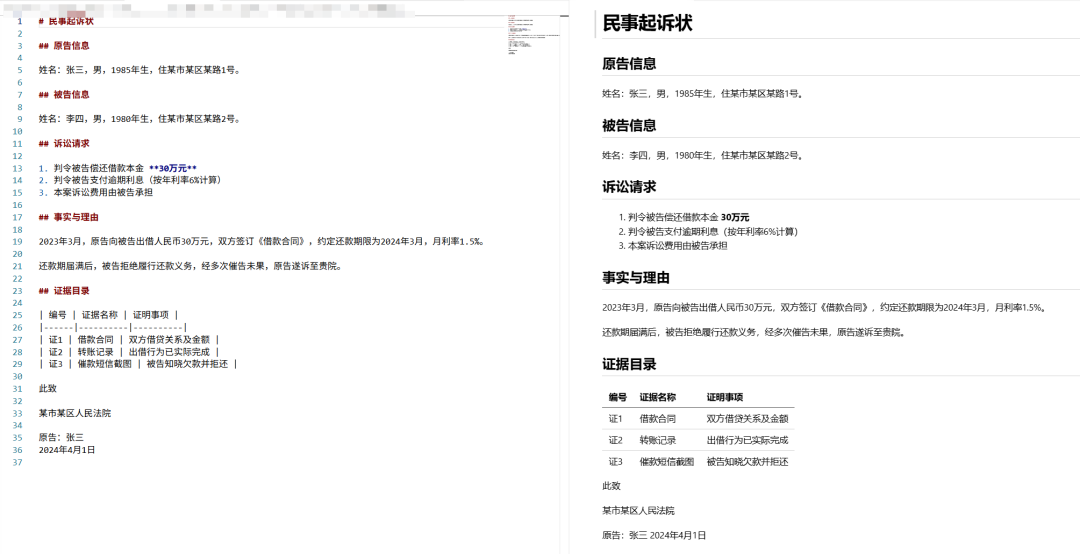Viewport: 1080px width, 554px height.
Task: Click the '催款短信截图' cell in the preview table
Action: tap(667, 461)
